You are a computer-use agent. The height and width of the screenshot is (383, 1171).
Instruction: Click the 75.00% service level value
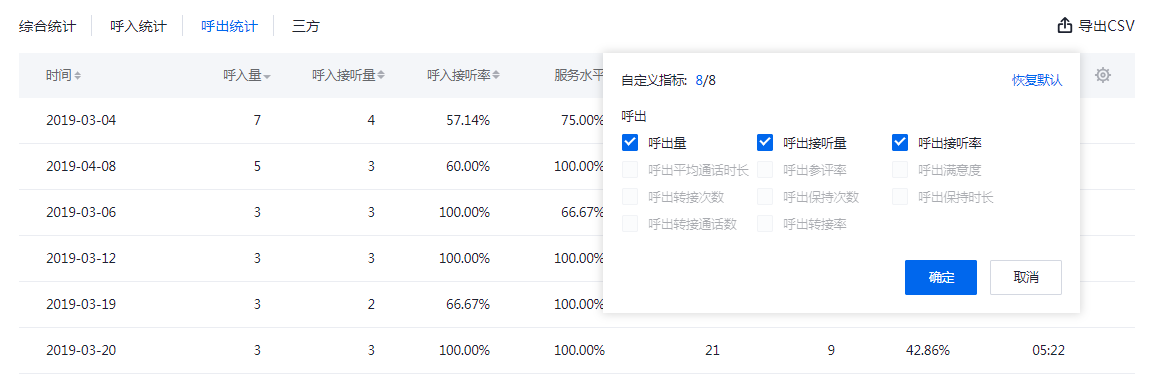583,120
